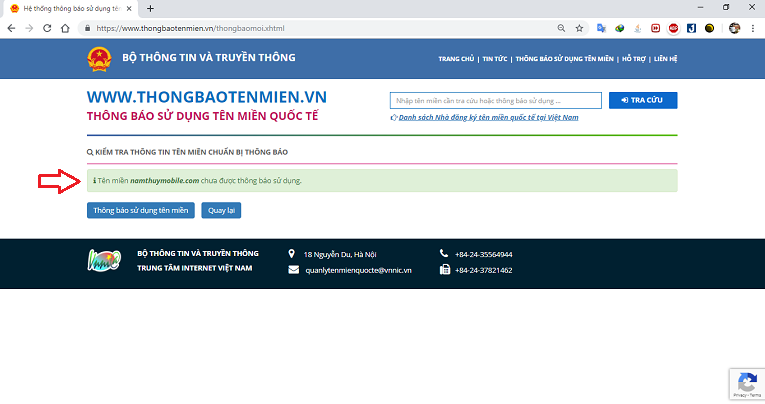Click the quanlytenmienquocte@vnnic.vn email address
765x404 pixels.
click(x=359, y=270)
